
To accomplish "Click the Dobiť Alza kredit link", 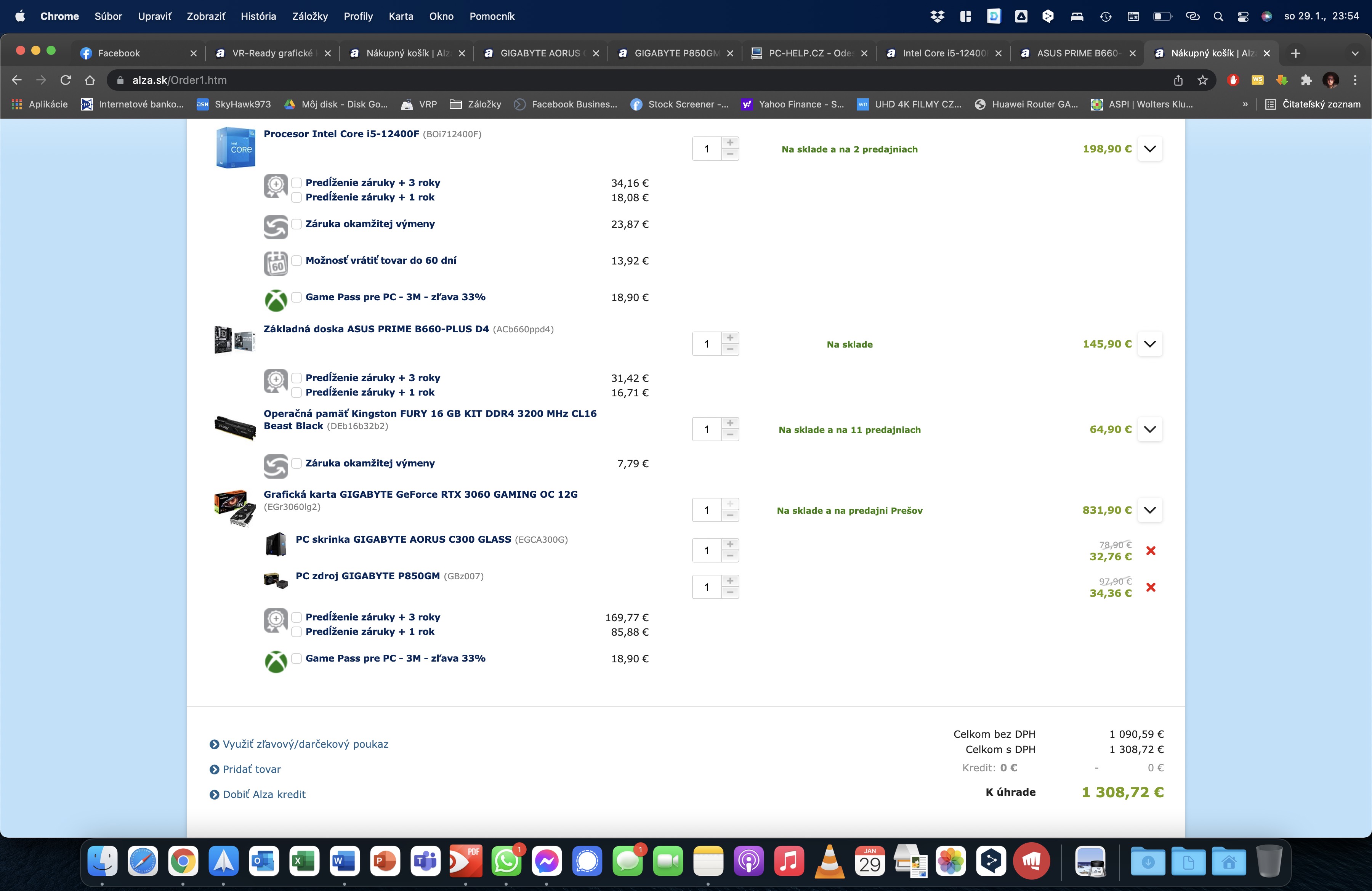I will point(263,794).
